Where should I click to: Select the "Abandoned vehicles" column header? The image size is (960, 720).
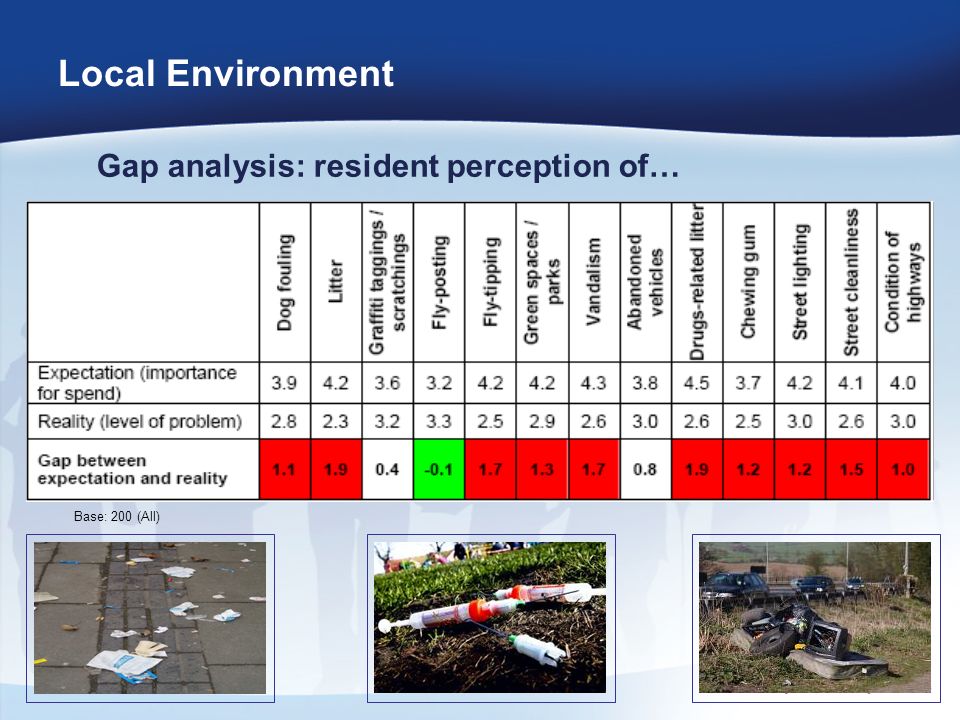(x=645, y=282)
